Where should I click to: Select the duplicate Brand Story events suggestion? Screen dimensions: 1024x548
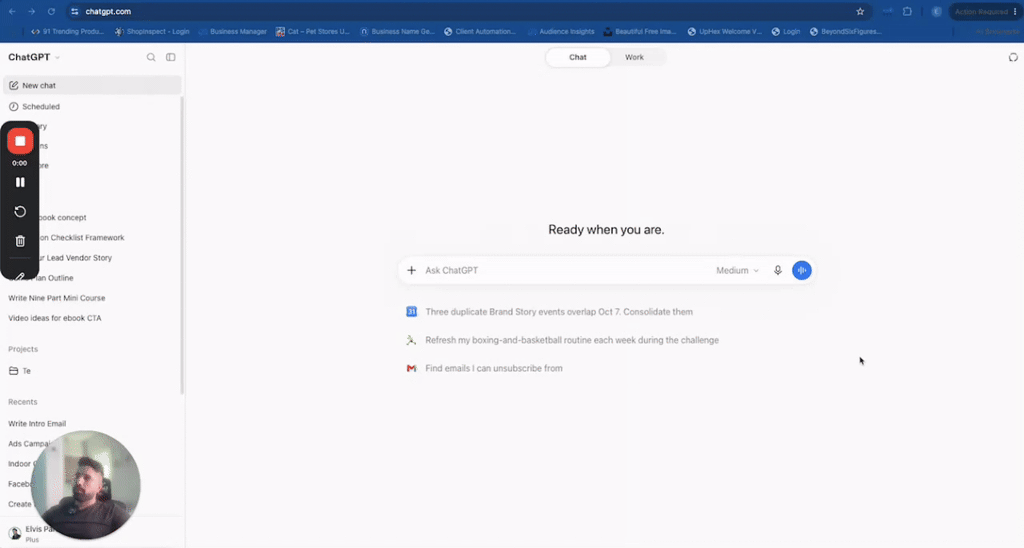559,312
